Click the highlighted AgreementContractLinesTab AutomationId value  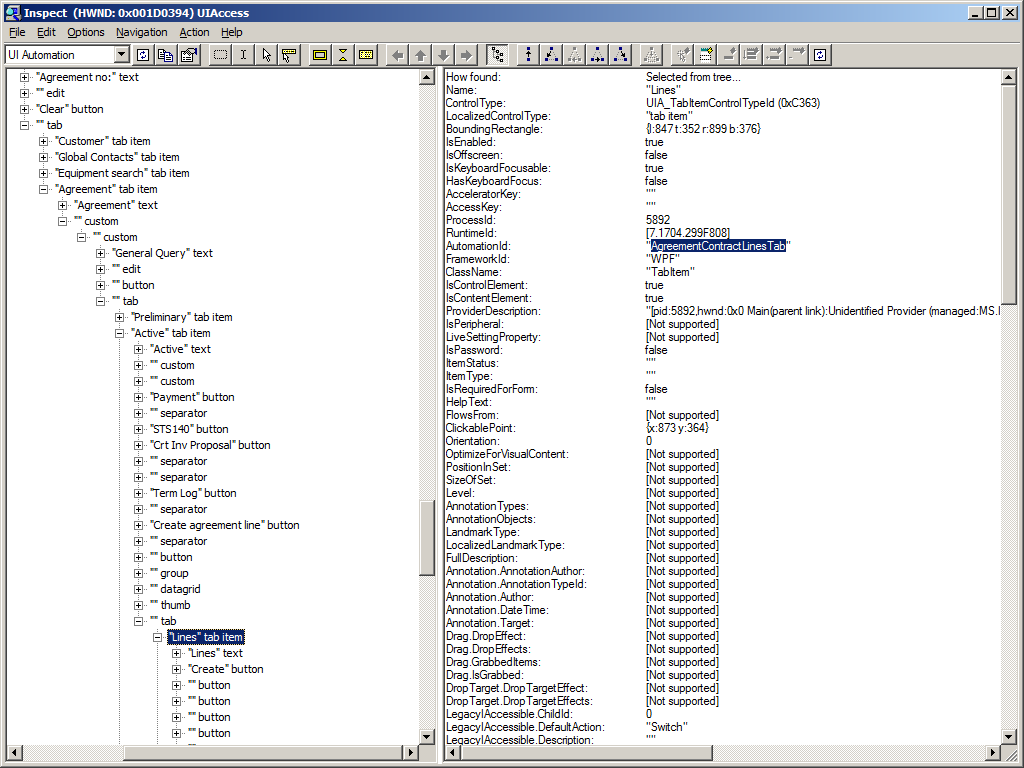click(718, 246)
